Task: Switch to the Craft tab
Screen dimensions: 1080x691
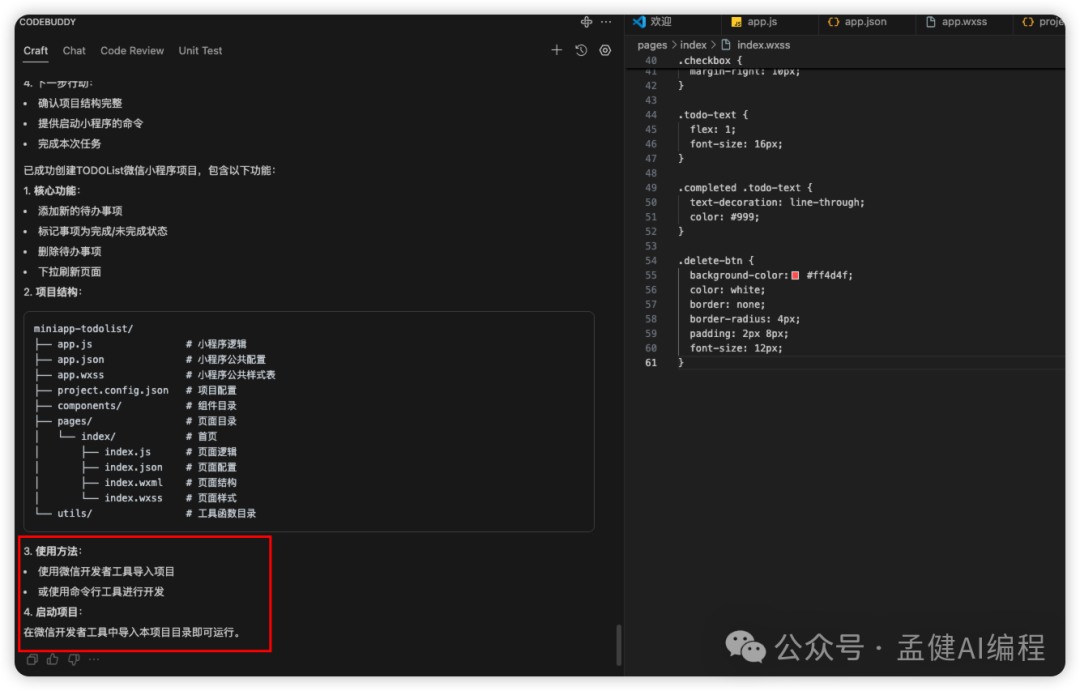Action: [36, 51]
